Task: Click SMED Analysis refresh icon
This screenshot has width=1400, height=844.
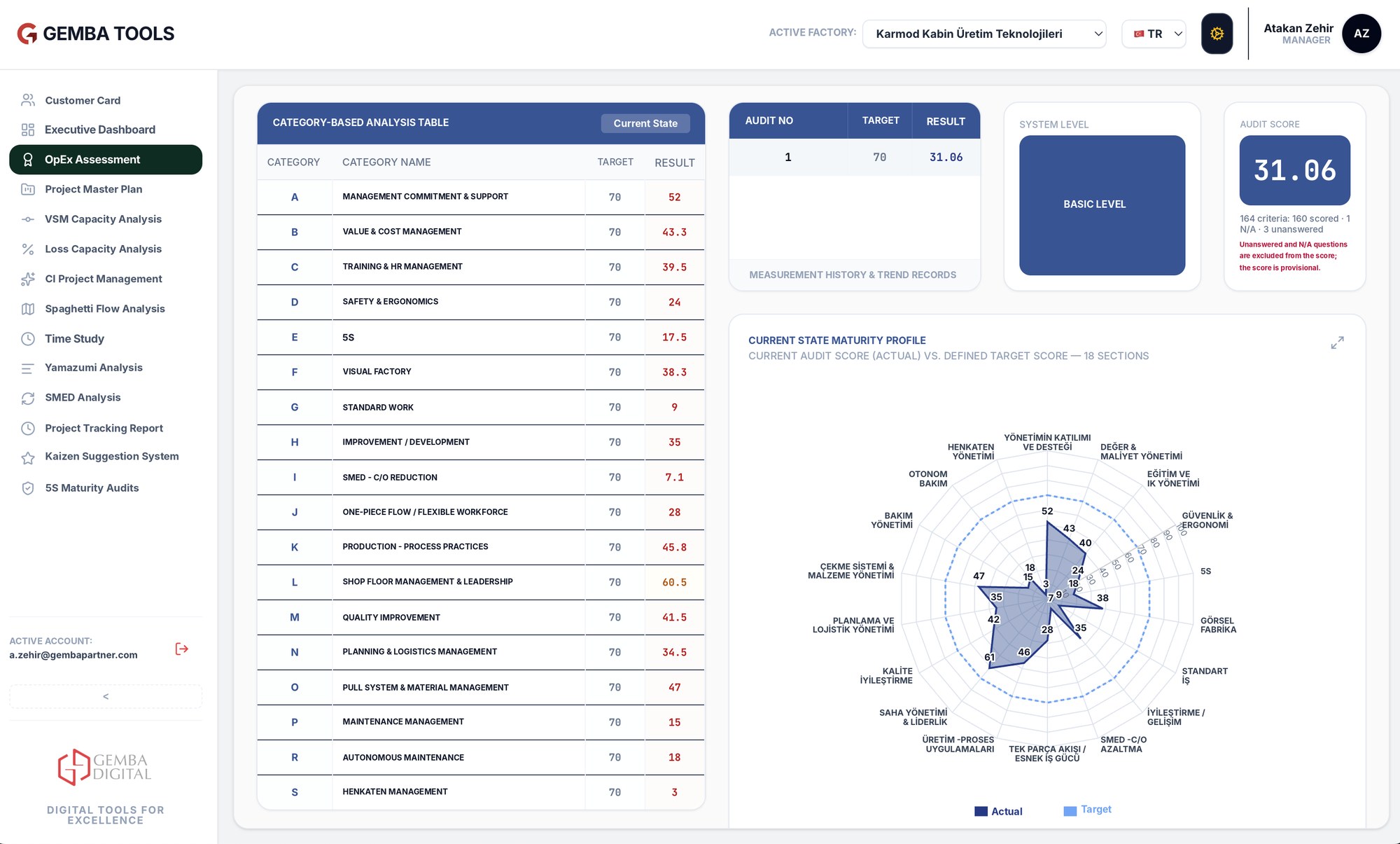Action: (x=28, y=398)
